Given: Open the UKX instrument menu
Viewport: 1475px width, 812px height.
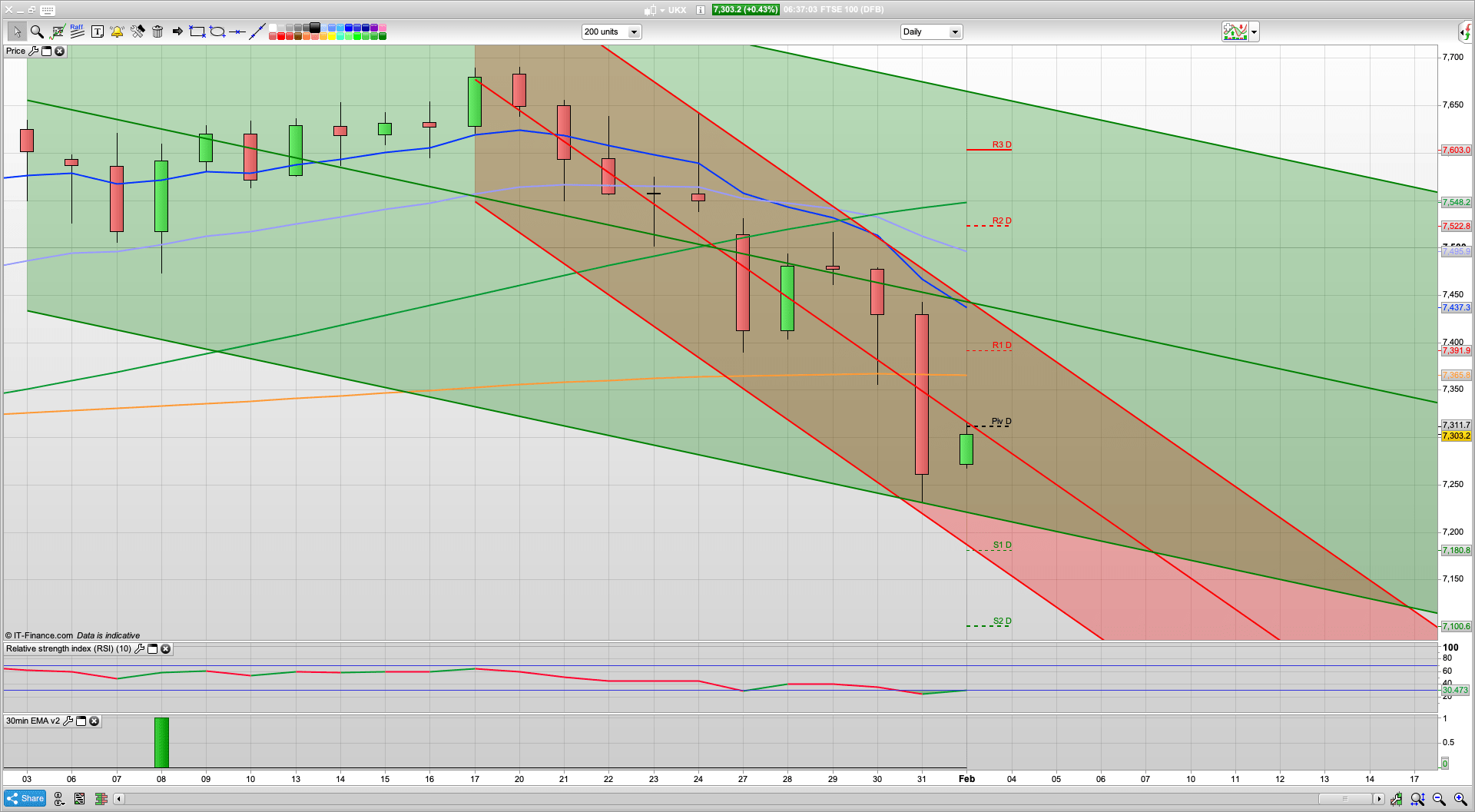Looking at the screenshot, I should 676,10.
